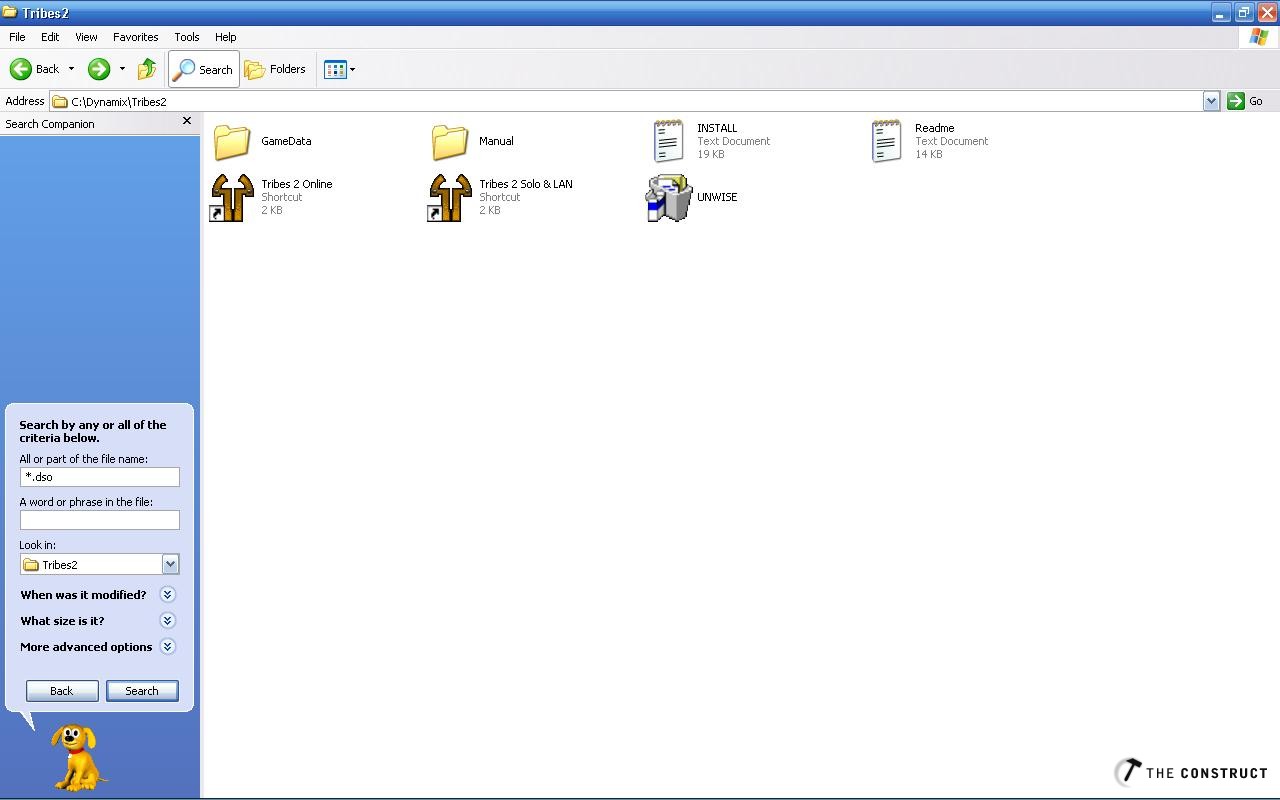1280x800 pixels.
Task: Restore down the Tribes2 window
Action: (x=1243, y=13)
